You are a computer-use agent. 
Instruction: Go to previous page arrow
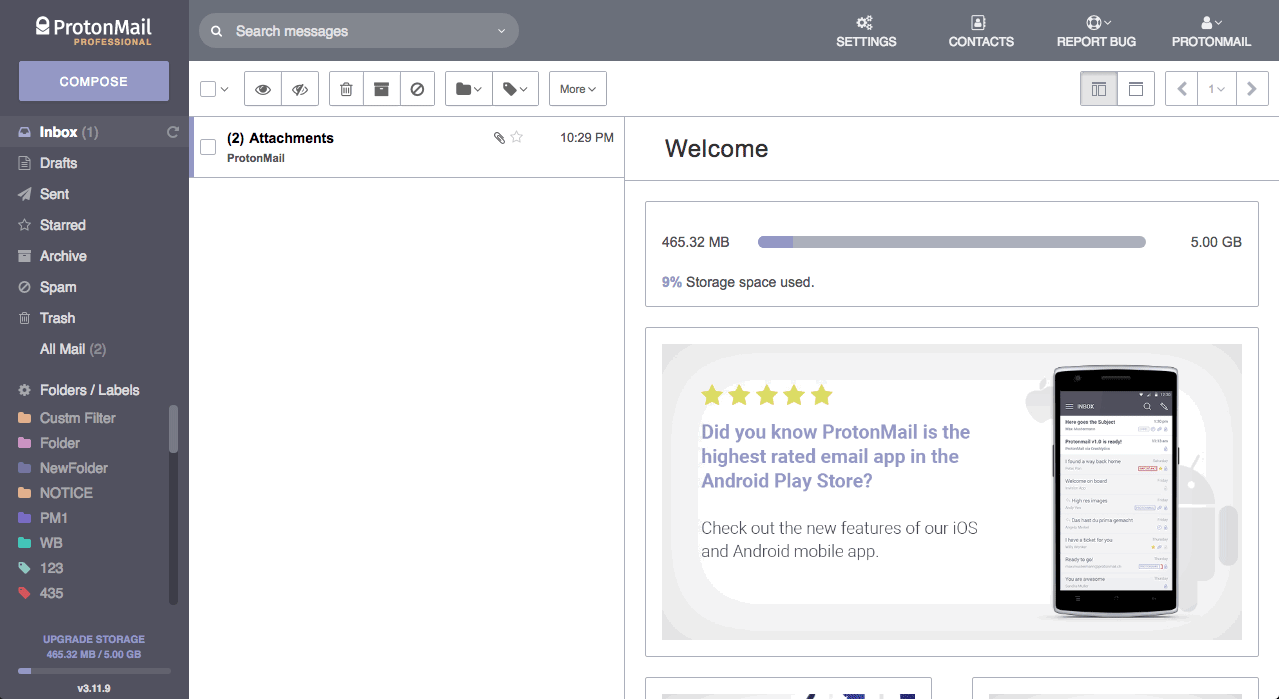tap(1182, 89)
